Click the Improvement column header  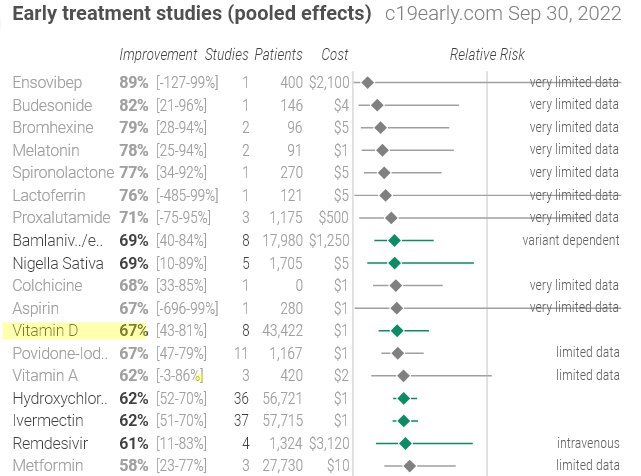[x=157, y=54]
